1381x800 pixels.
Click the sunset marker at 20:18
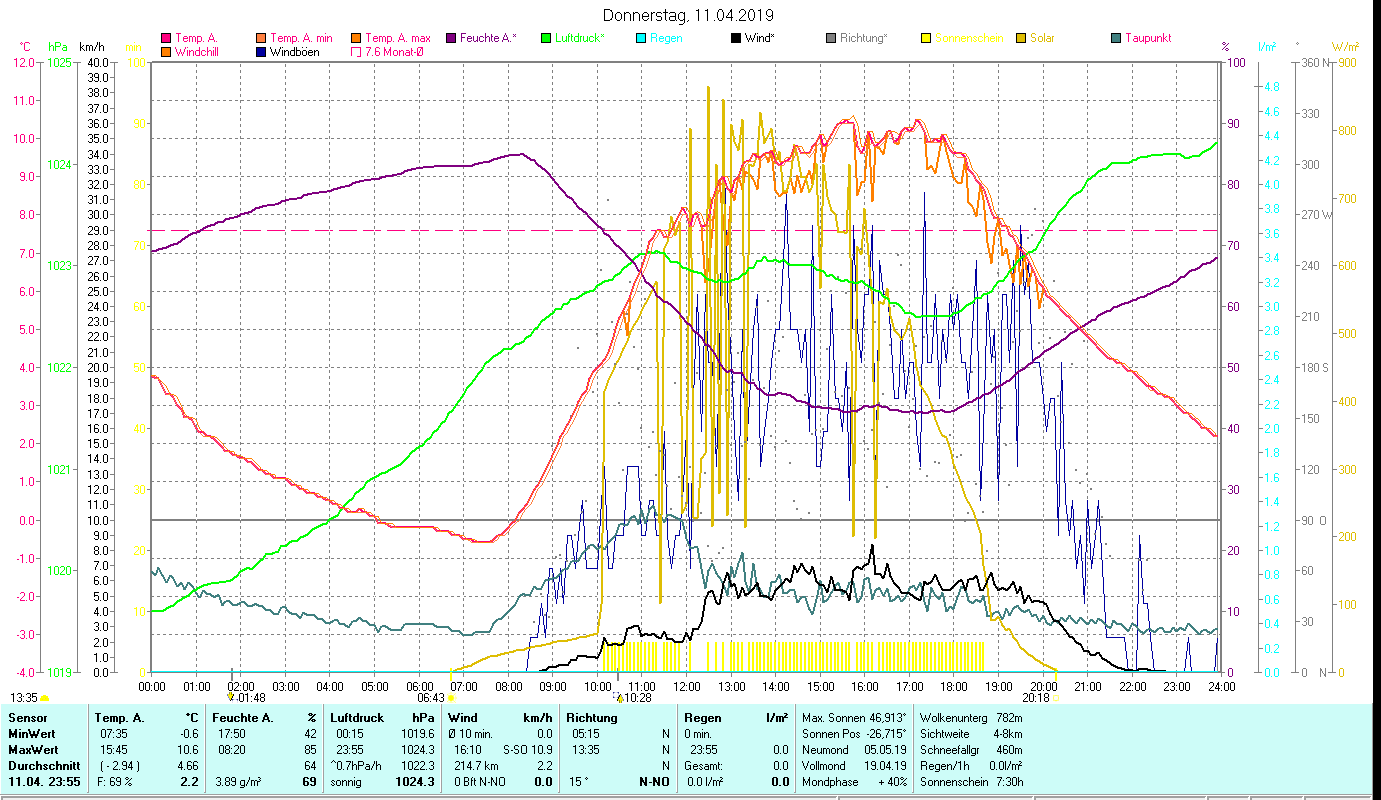tap(1056, 698)
